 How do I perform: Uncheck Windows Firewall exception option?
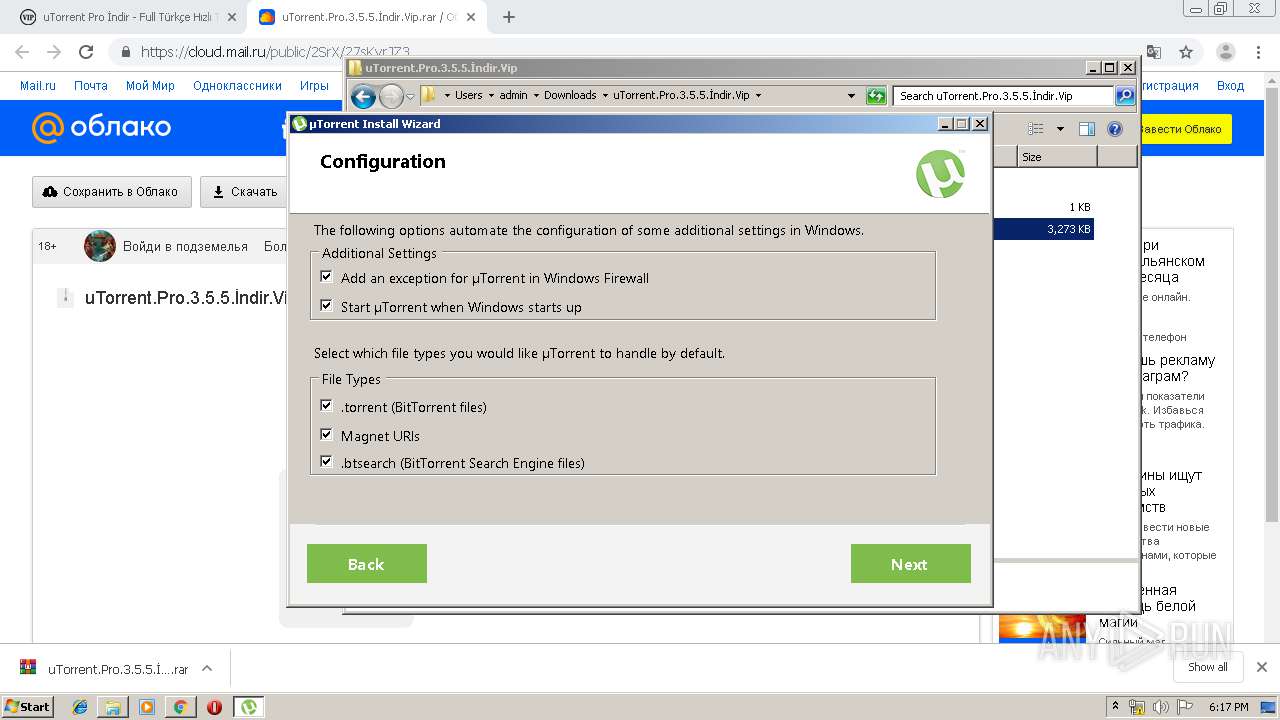click(x=326, y=277)
